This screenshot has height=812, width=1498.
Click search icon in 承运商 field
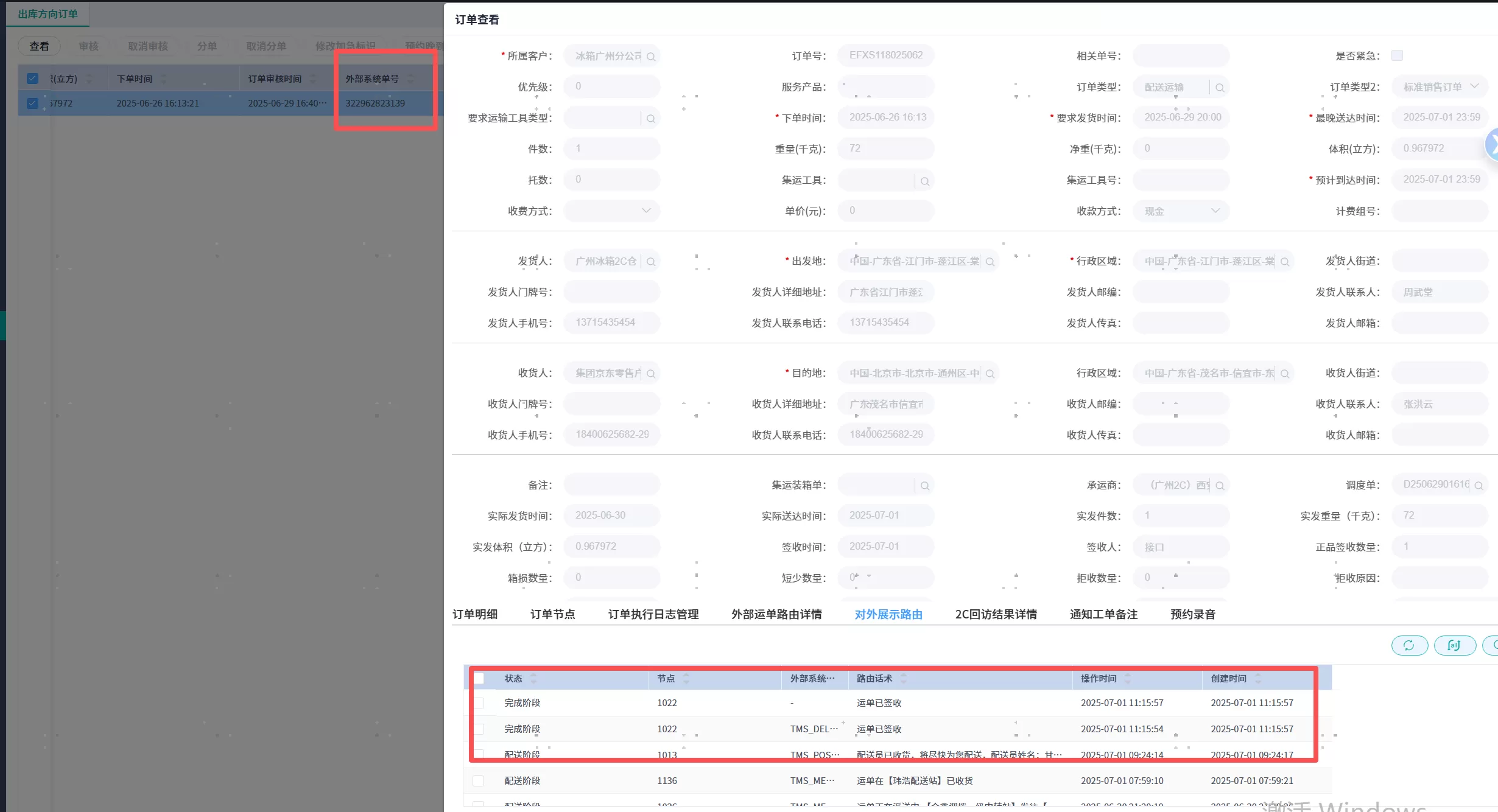[1220, 486]
